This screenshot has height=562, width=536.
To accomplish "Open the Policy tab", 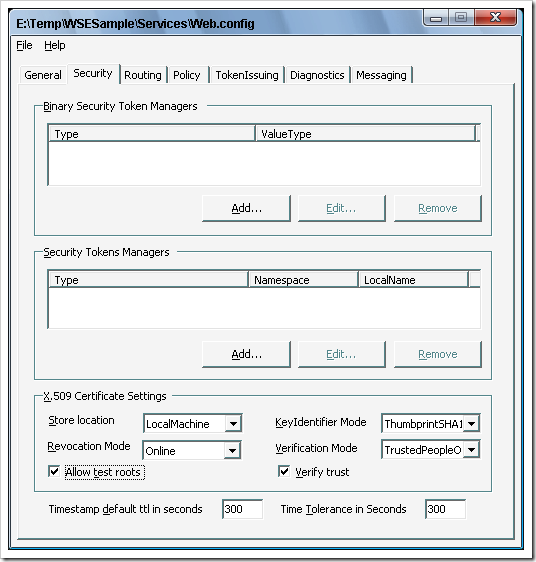I will [187, 75].
